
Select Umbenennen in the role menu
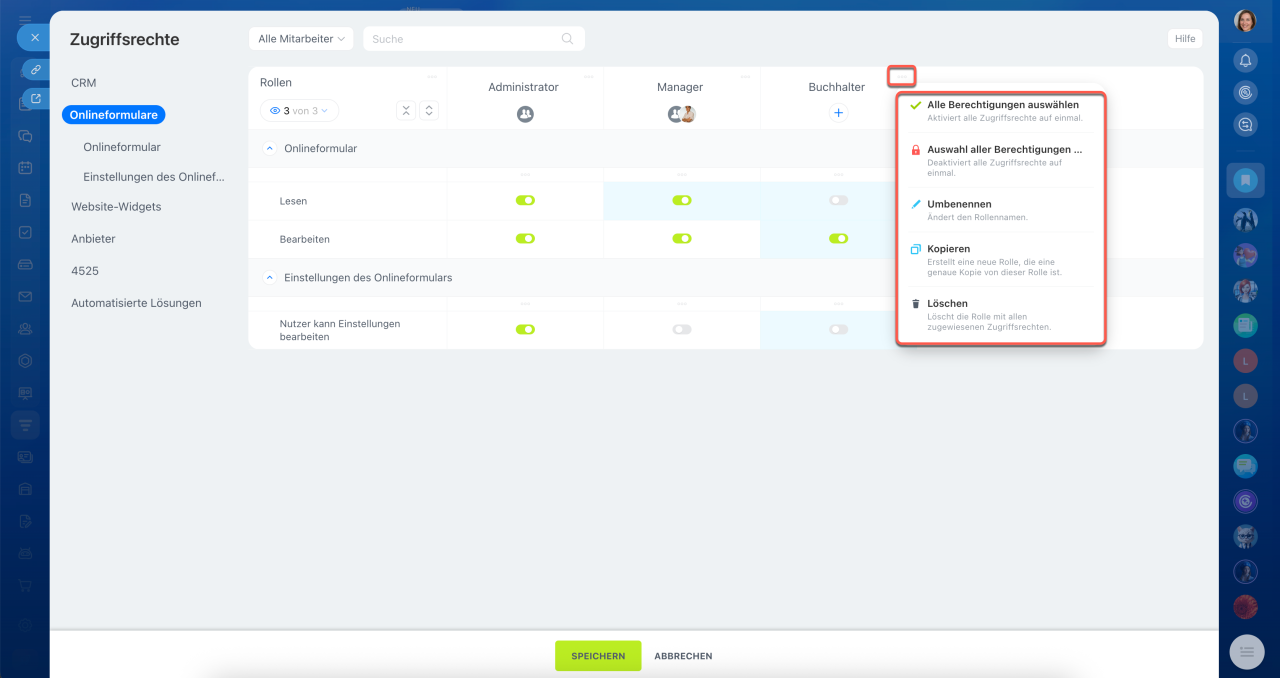(1001, 210)
